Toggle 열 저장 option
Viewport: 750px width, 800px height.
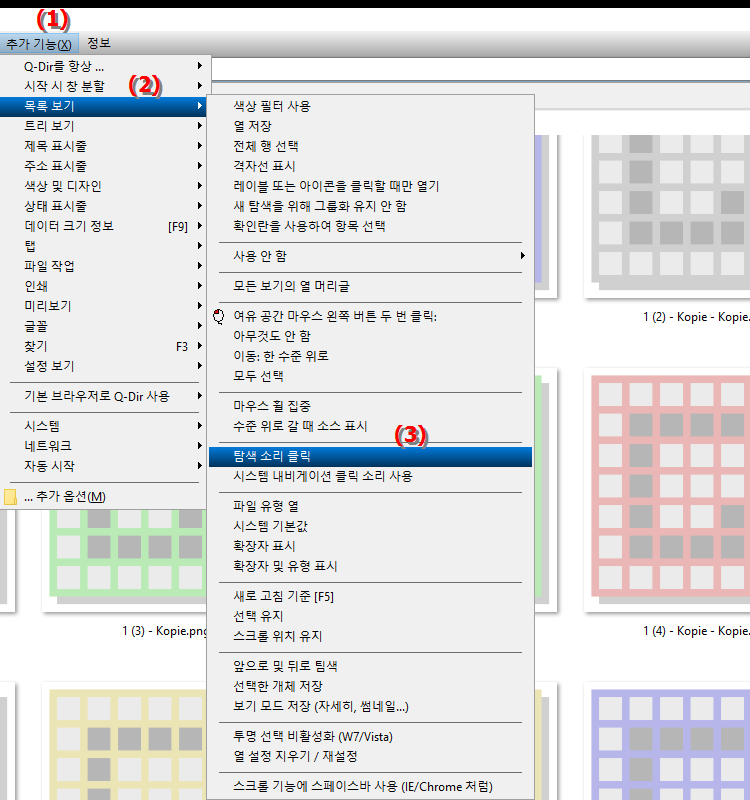pyautogui.click(x=370, y=126)
